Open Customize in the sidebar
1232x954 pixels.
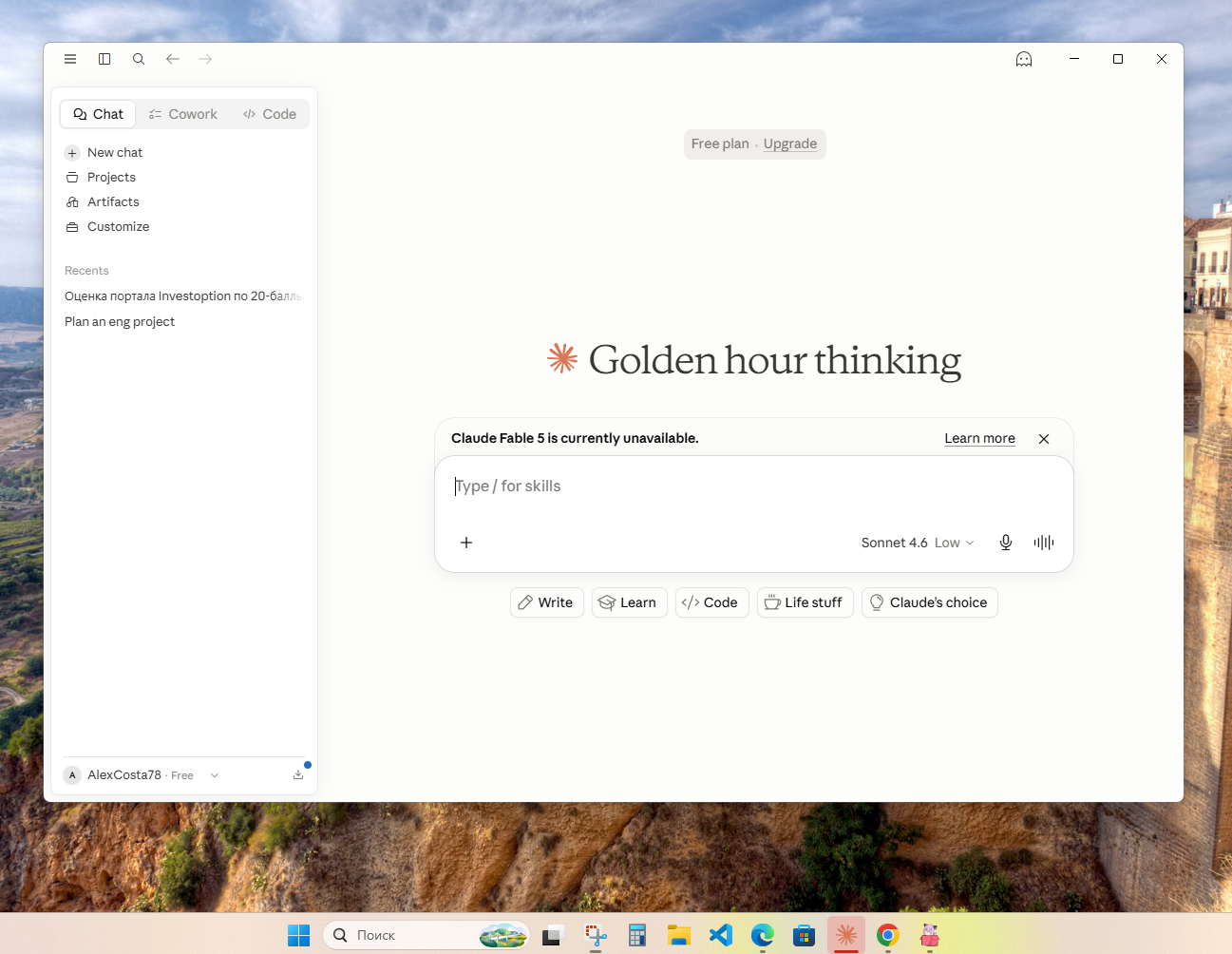pos(184,226)
